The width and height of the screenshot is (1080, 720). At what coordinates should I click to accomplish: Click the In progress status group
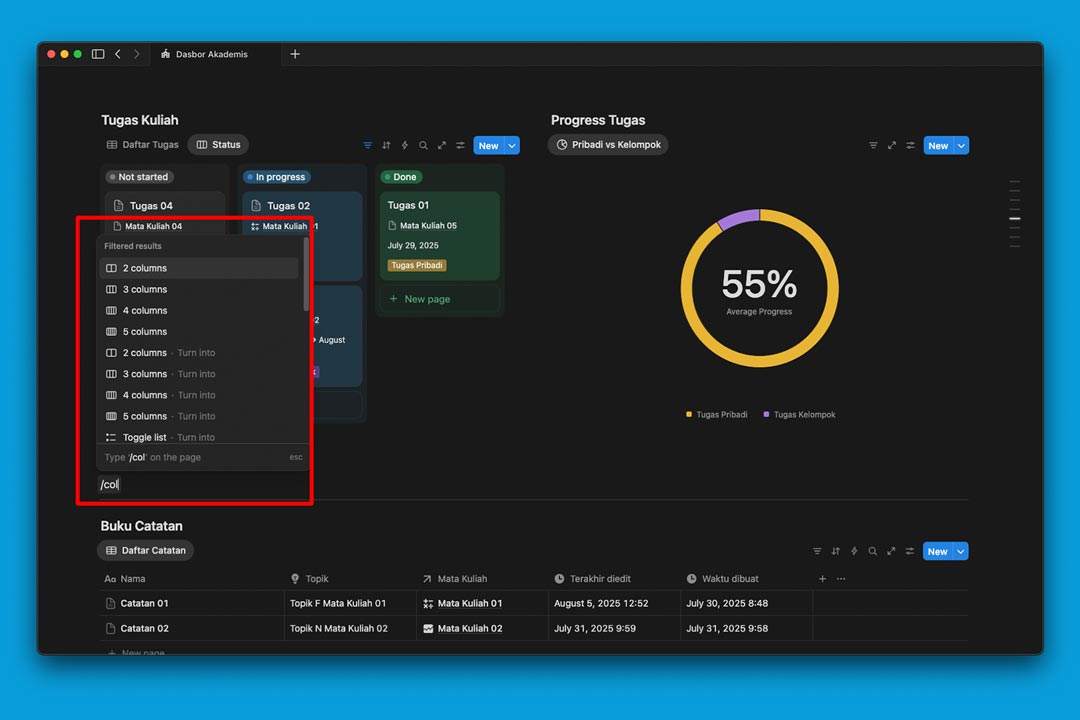click(x=276, y=177)
